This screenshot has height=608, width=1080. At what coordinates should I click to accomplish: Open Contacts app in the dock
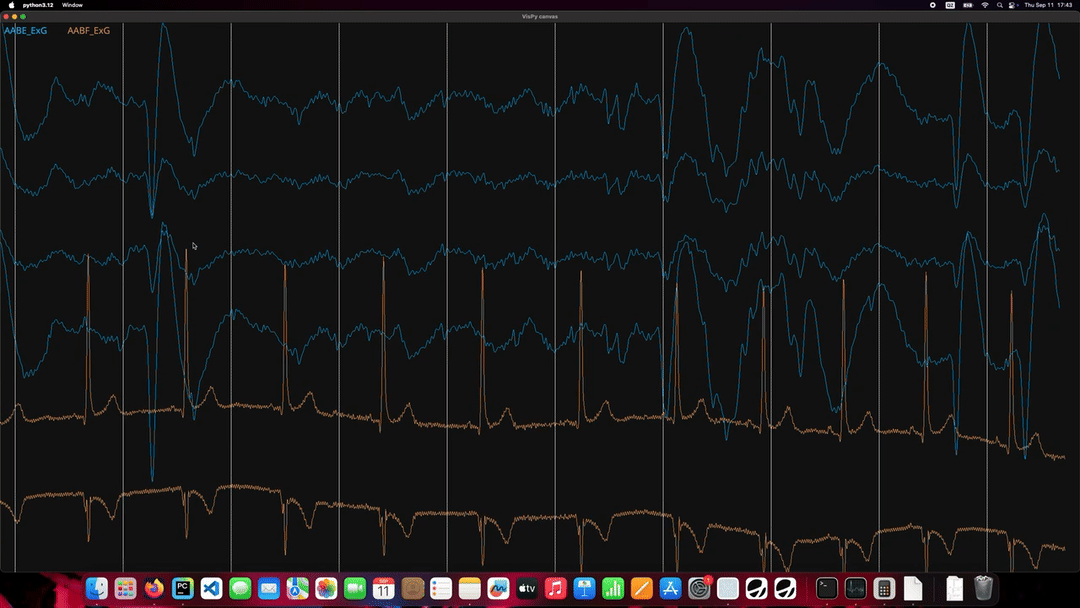(x=413, y=589)
